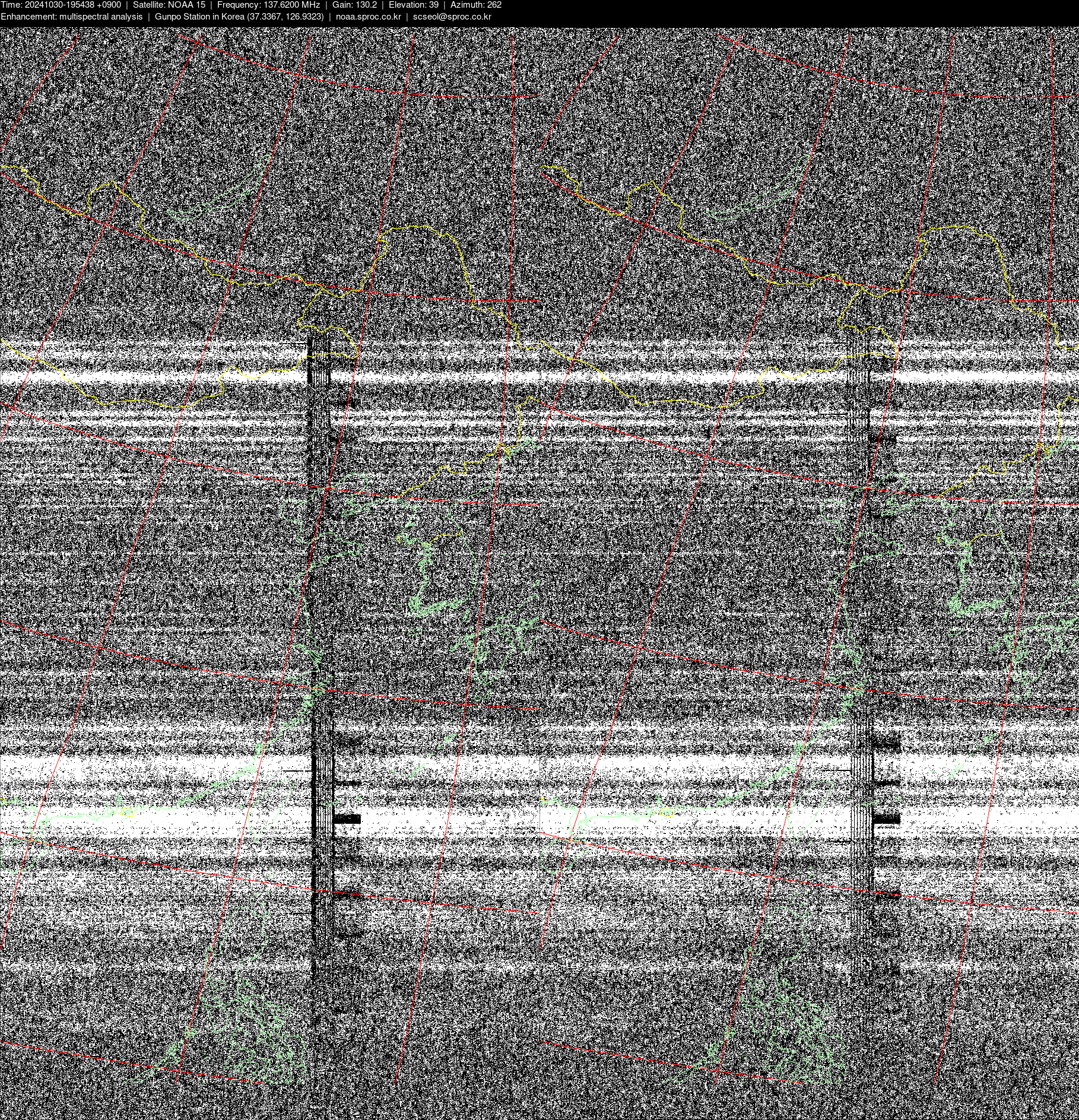Click the noaa.sproc.co.kr website address

click(368, 17)
